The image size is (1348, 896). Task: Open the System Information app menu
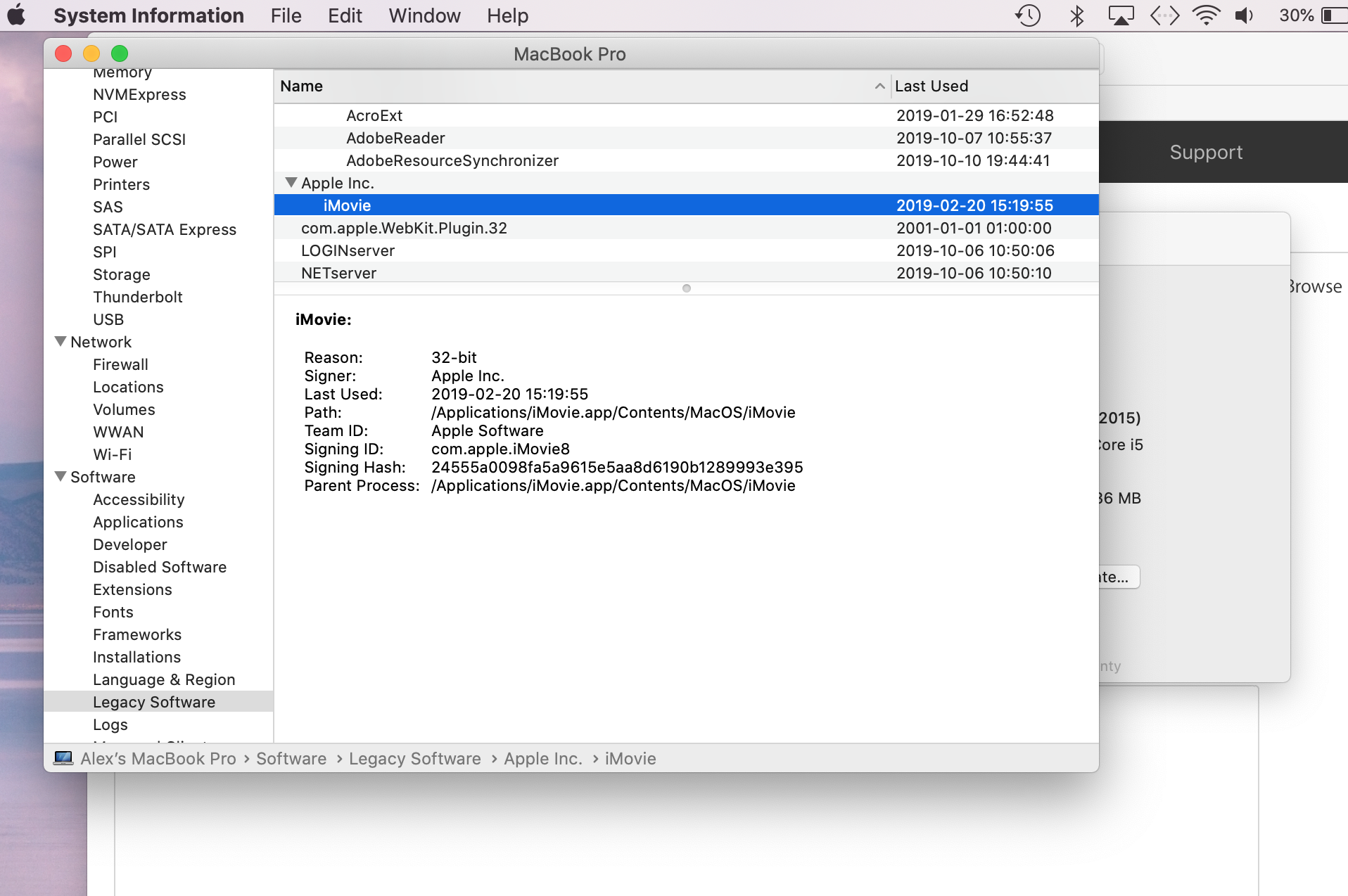(148, 15)
